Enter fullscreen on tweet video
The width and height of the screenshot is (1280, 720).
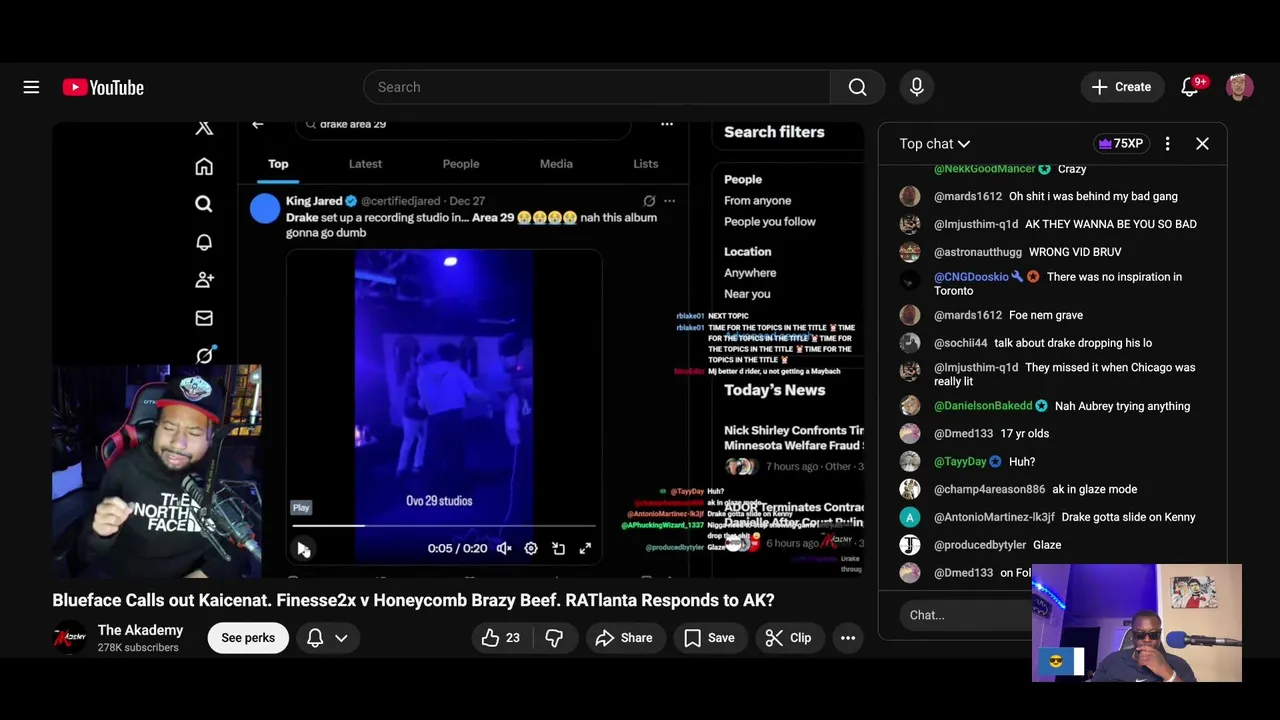(585, 548)
